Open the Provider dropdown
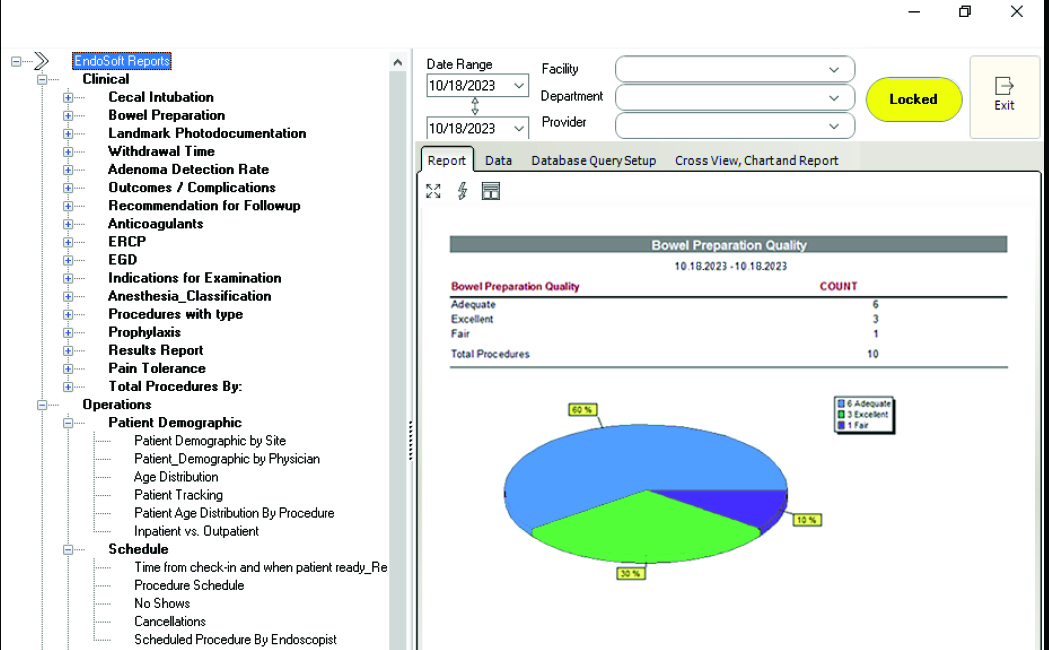This screenshot has height=650, width=1049. [833, 126]
